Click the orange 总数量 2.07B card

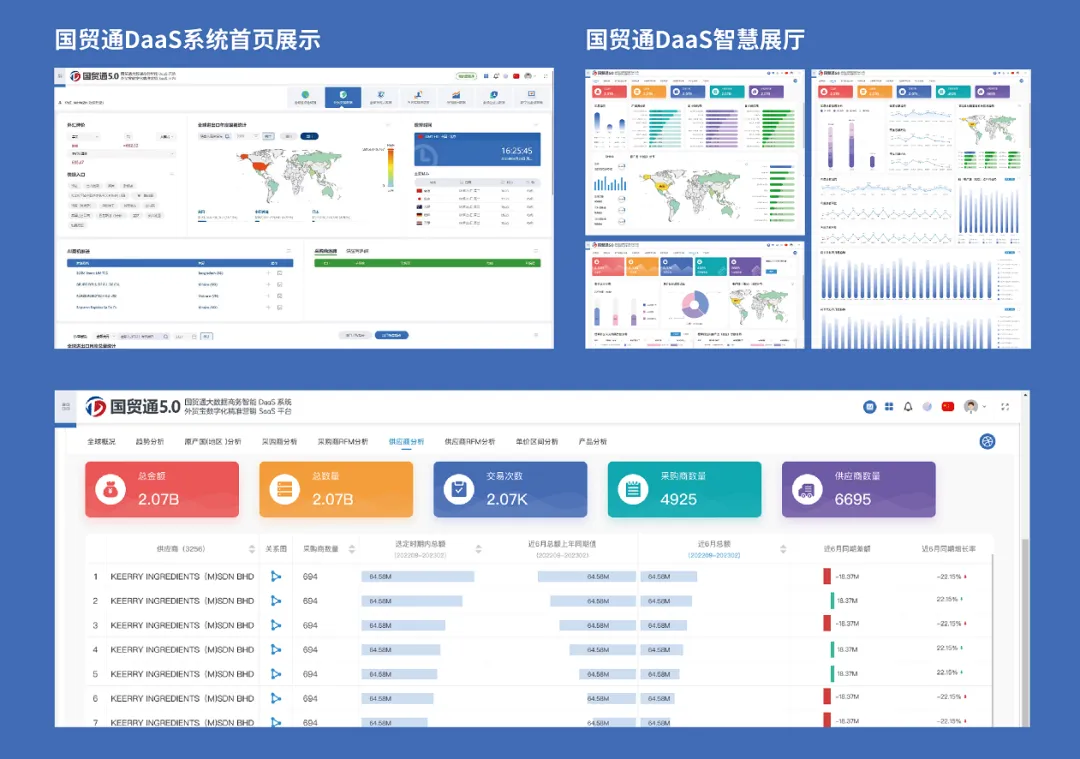click(x=336, y=489)
